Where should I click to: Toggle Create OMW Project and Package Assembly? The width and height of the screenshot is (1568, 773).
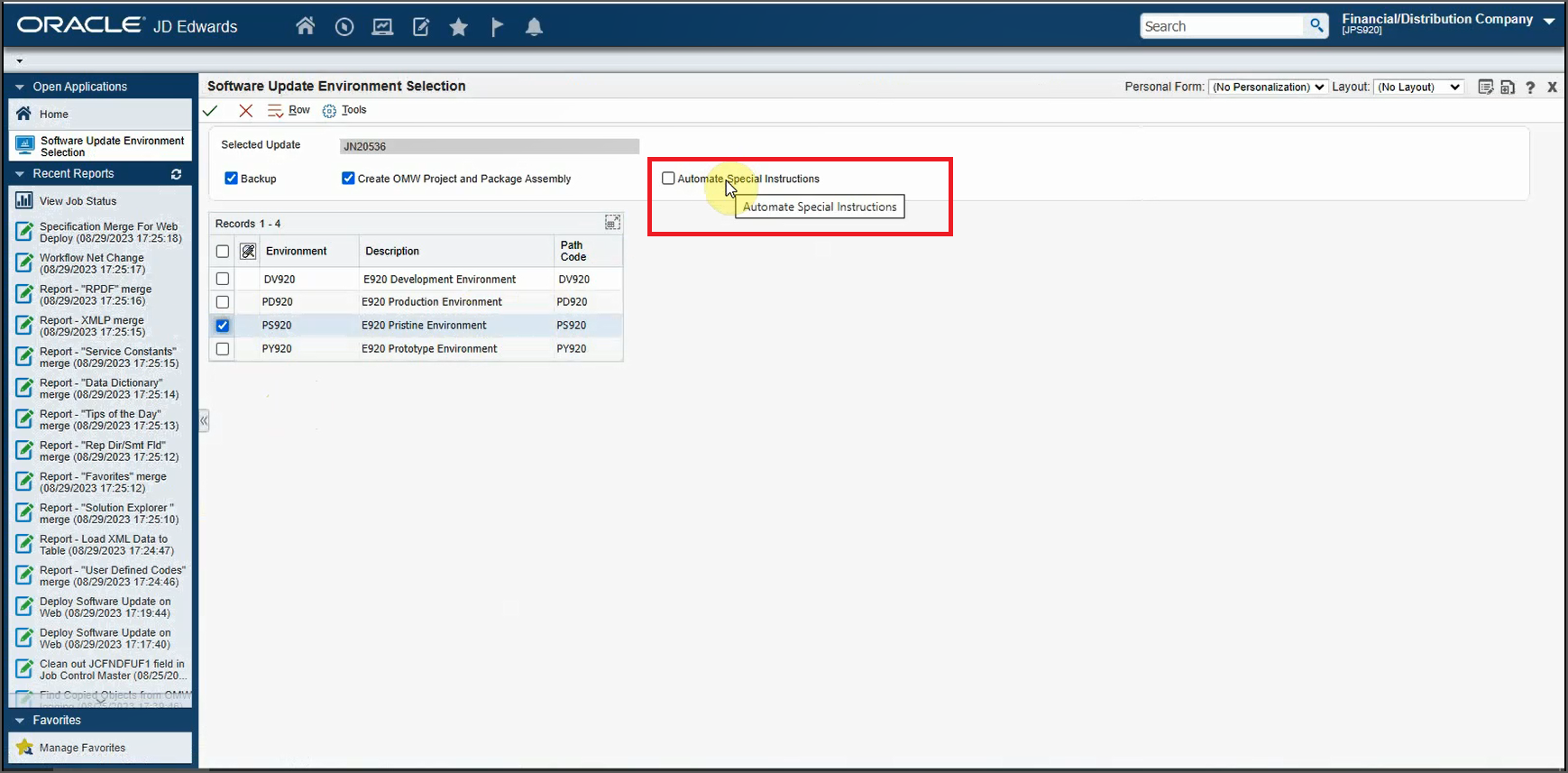pyautogui.click(x=348, y=179)
